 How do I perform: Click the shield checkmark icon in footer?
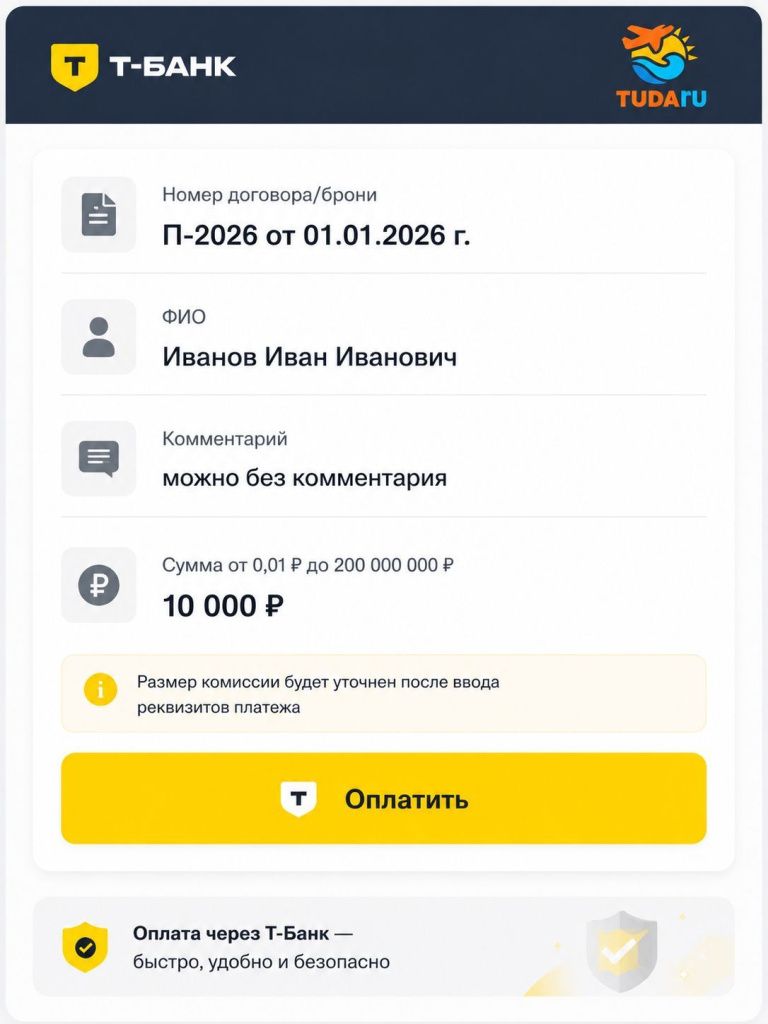click(85, 947)
